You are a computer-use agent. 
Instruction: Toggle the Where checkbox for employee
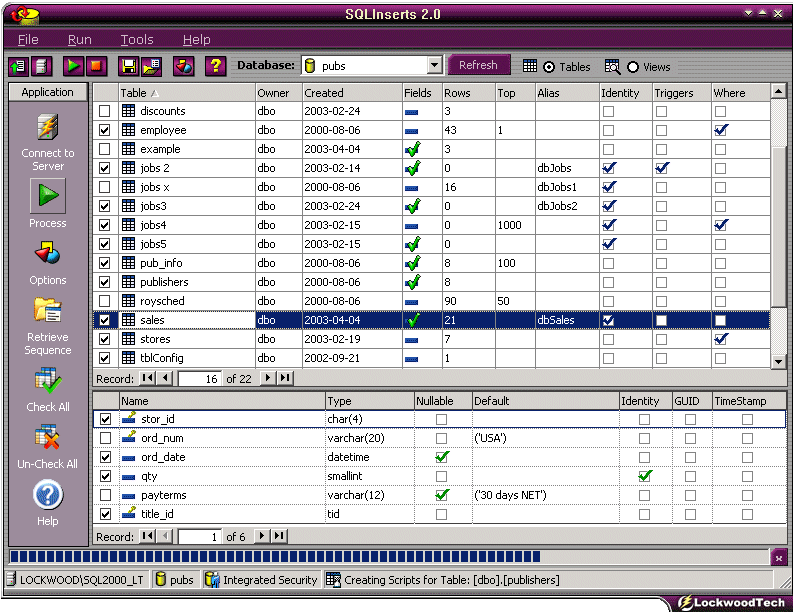coord(721,130)
